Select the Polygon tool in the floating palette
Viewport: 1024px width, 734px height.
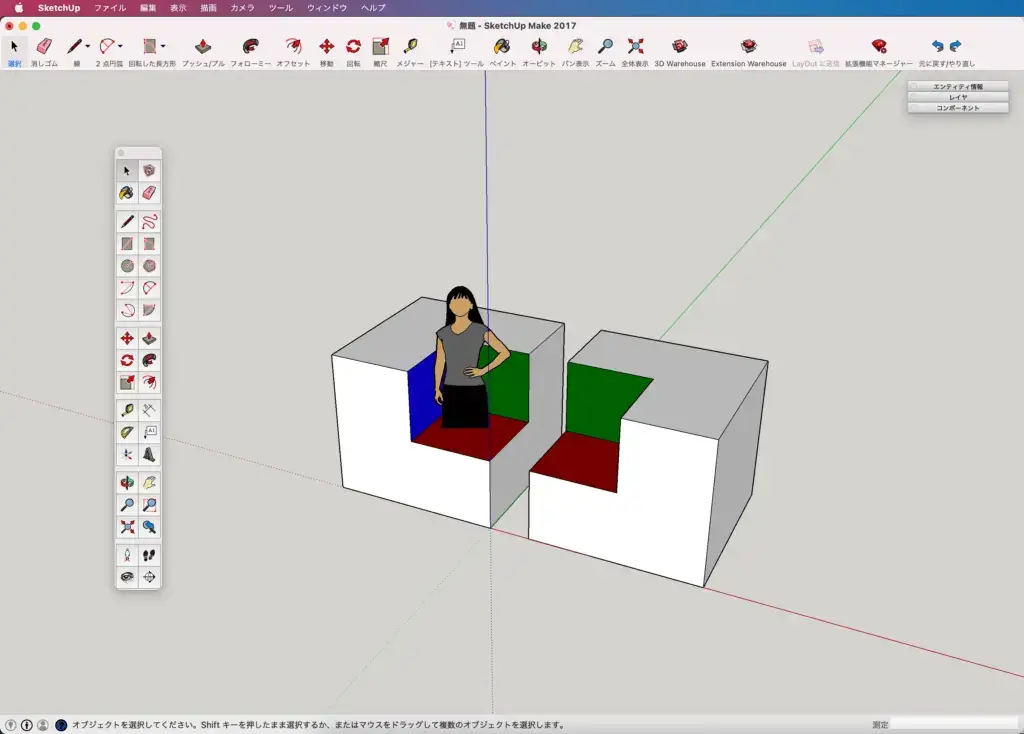[x=150, y=266]
